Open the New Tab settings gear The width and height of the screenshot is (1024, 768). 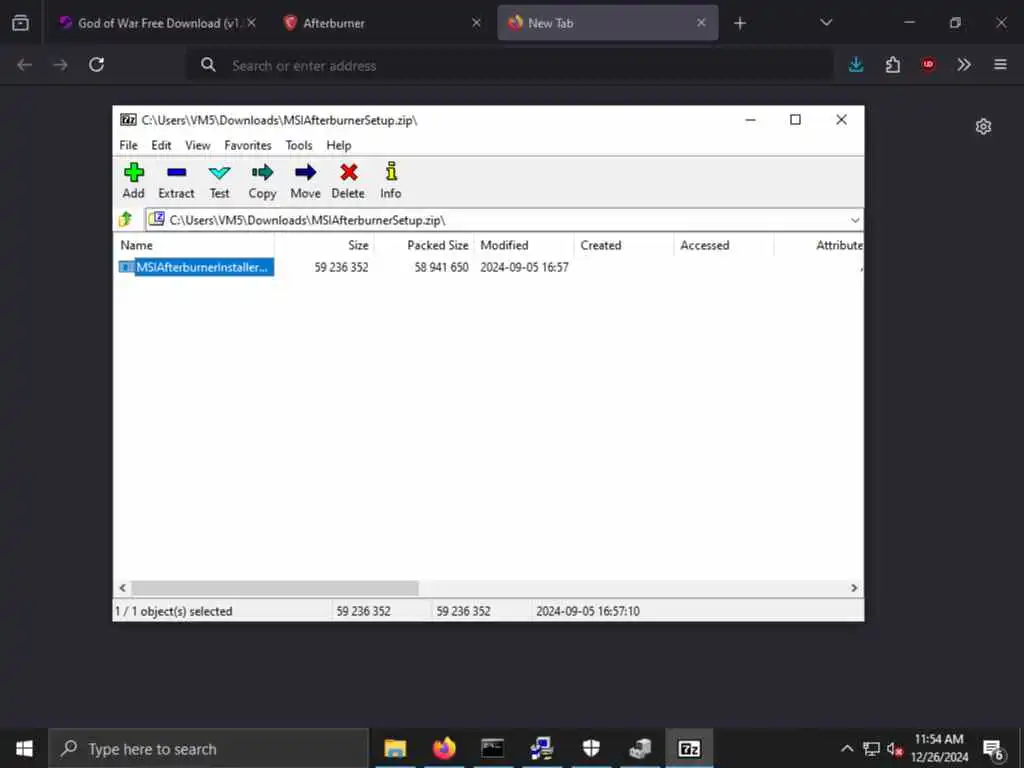[x=984, y=126]
